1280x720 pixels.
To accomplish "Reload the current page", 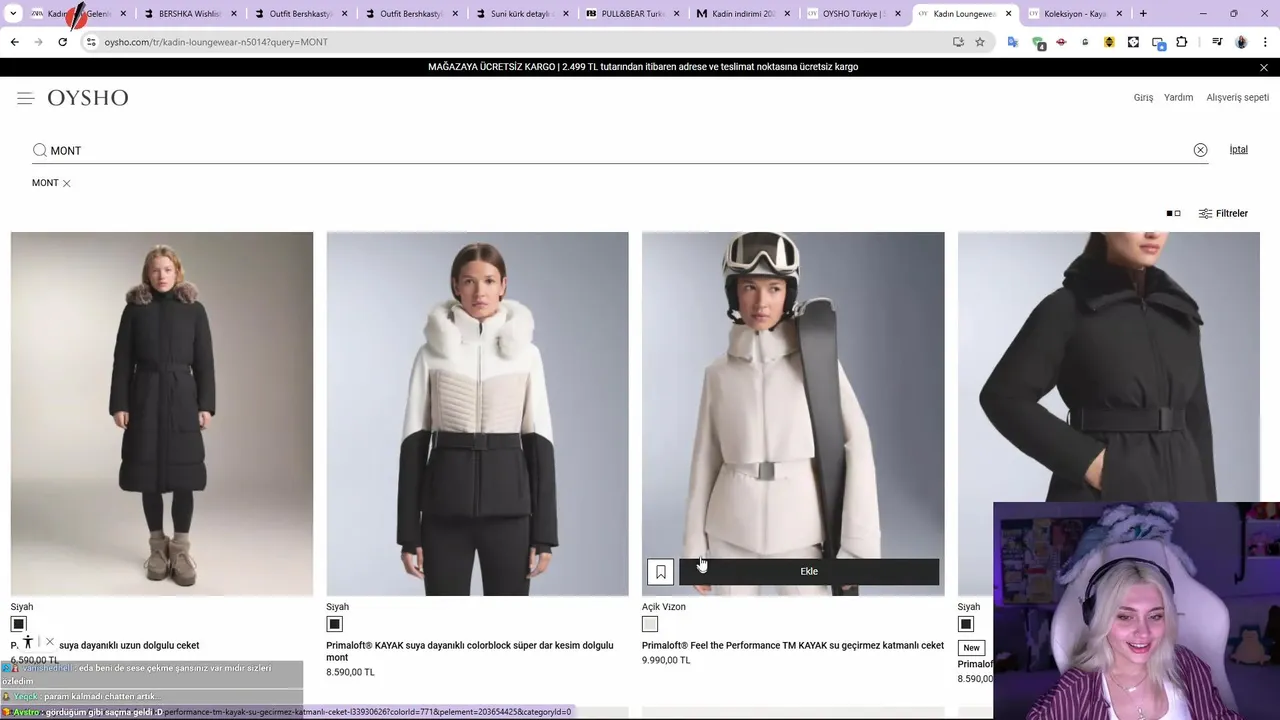I will (62, 42).
